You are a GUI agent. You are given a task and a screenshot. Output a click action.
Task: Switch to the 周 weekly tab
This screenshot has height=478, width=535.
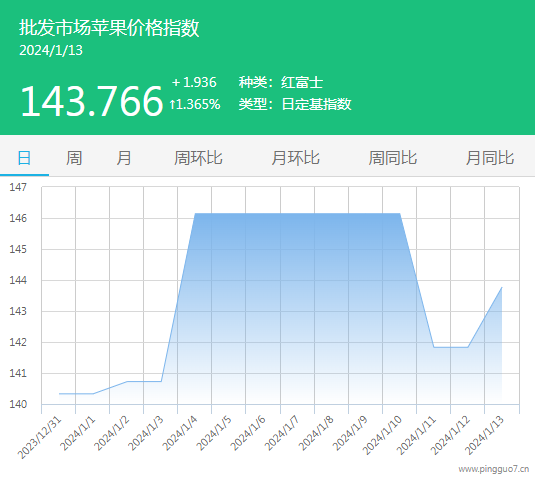tap(74, 158)
